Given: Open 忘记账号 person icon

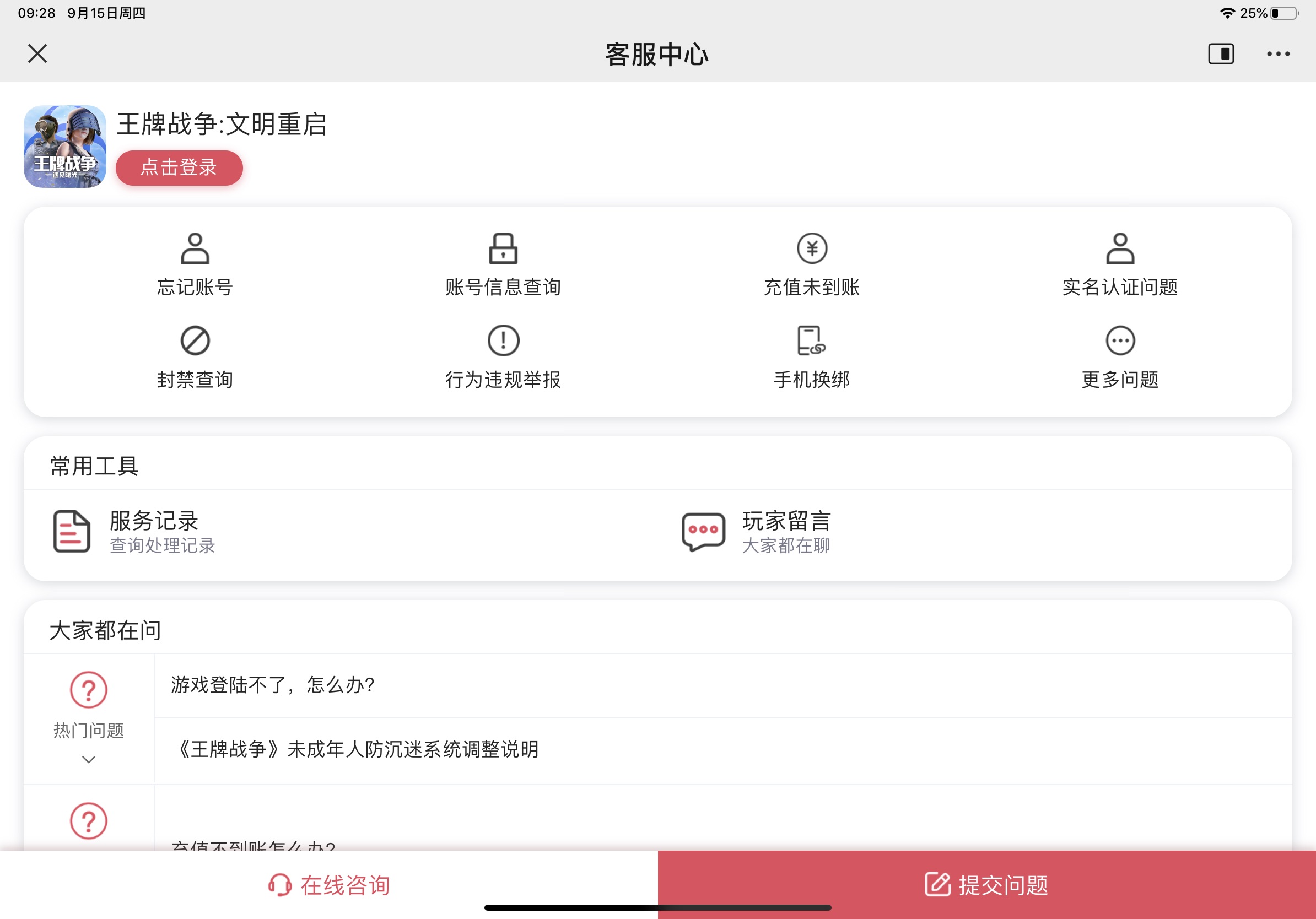Looking at the screenshot, I should coord(195,248).
